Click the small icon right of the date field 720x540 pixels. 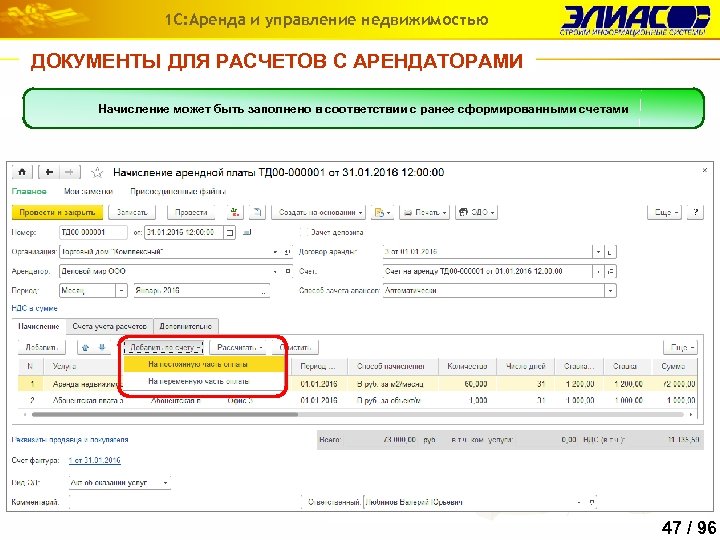[247, 232]
